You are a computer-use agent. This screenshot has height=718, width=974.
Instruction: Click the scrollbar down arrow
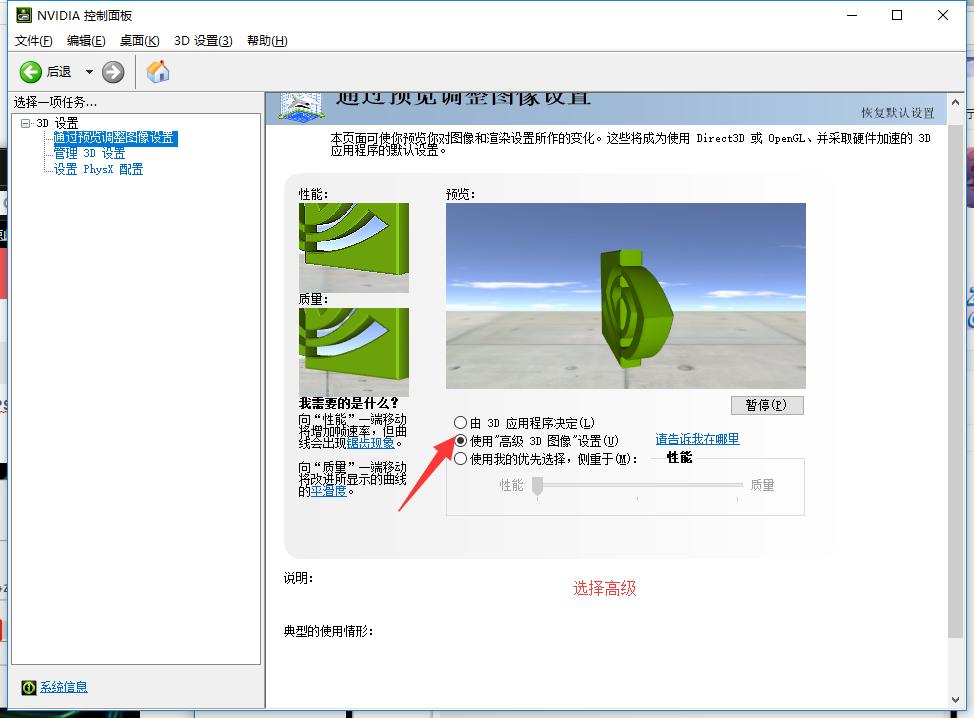click(955, 700)
